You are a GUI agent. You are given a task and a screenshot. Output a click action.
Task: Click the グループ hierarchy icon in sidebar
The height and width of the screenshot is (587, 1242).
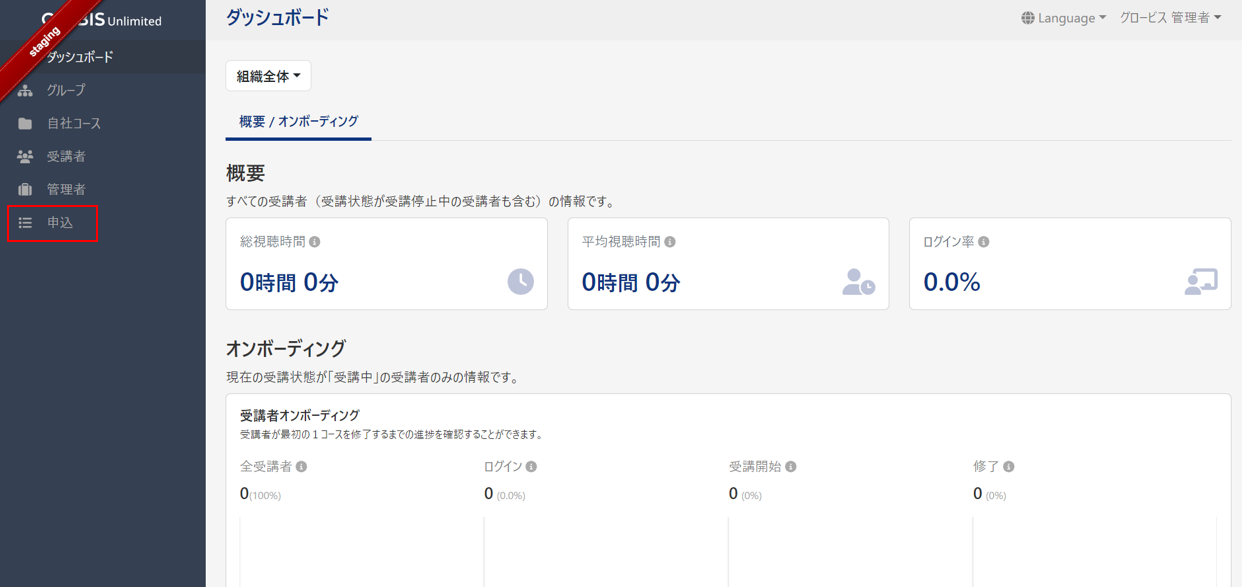click(25, 91)
